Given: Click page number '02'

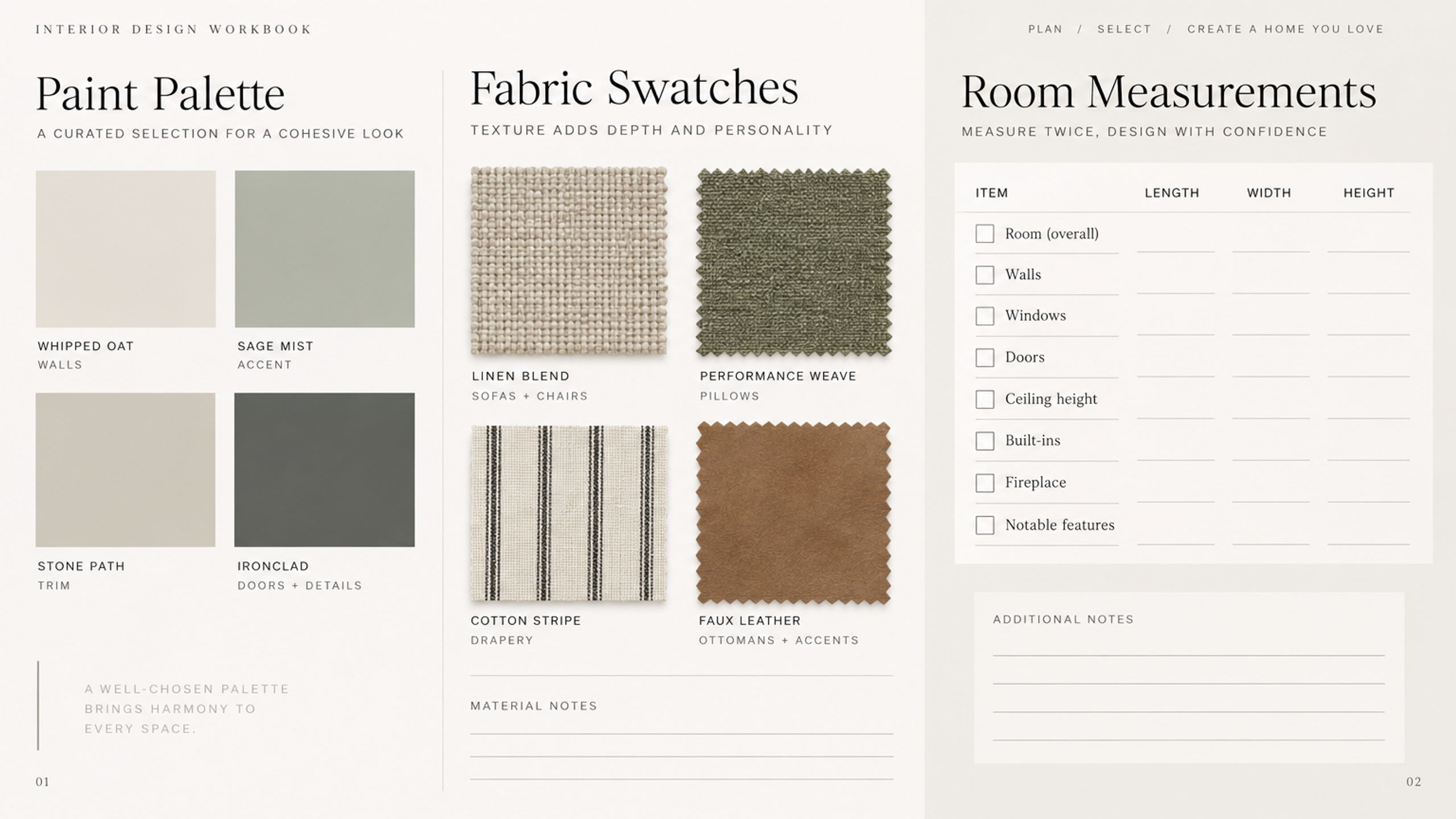Looking at the screenshot, I should [1413, 782].
